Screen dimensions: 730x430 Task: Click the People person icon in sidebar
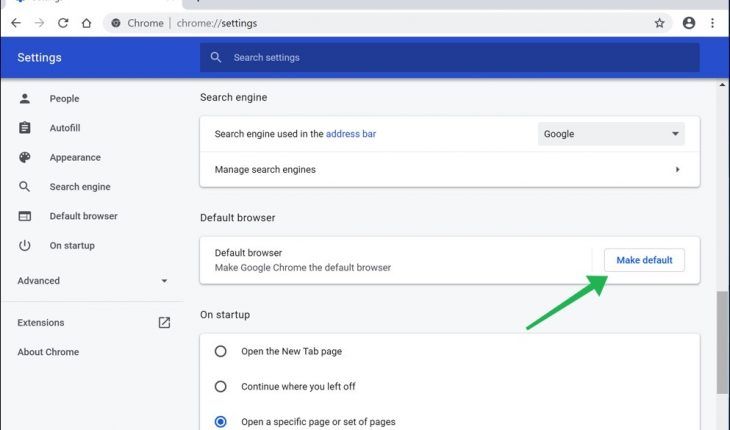(25, 98)
